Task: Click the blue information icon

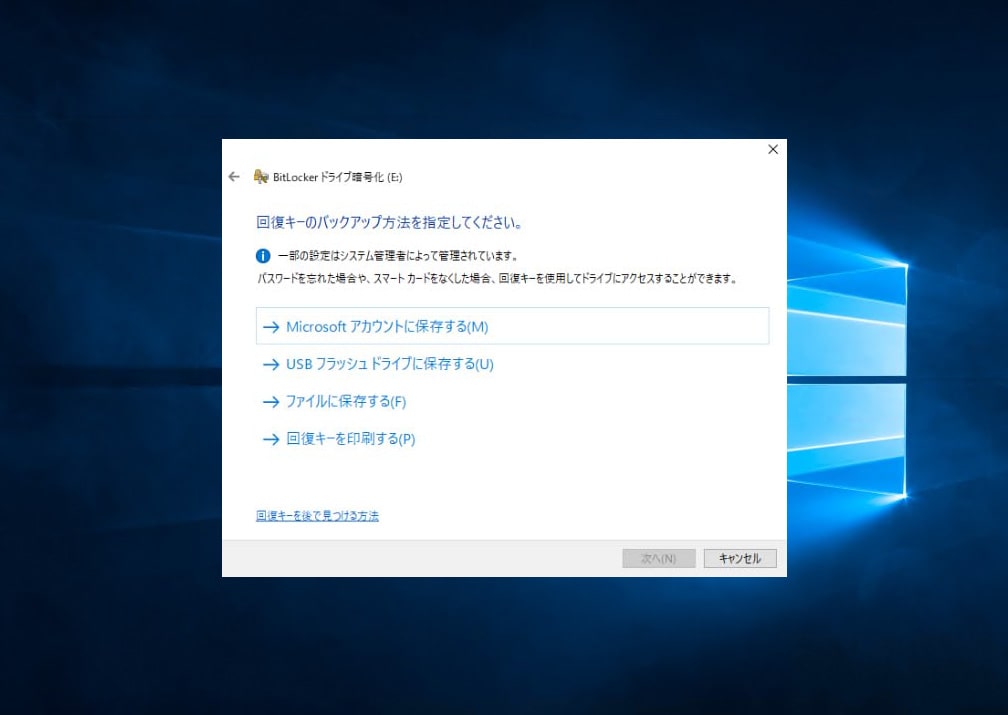Action: pos(264,256)
